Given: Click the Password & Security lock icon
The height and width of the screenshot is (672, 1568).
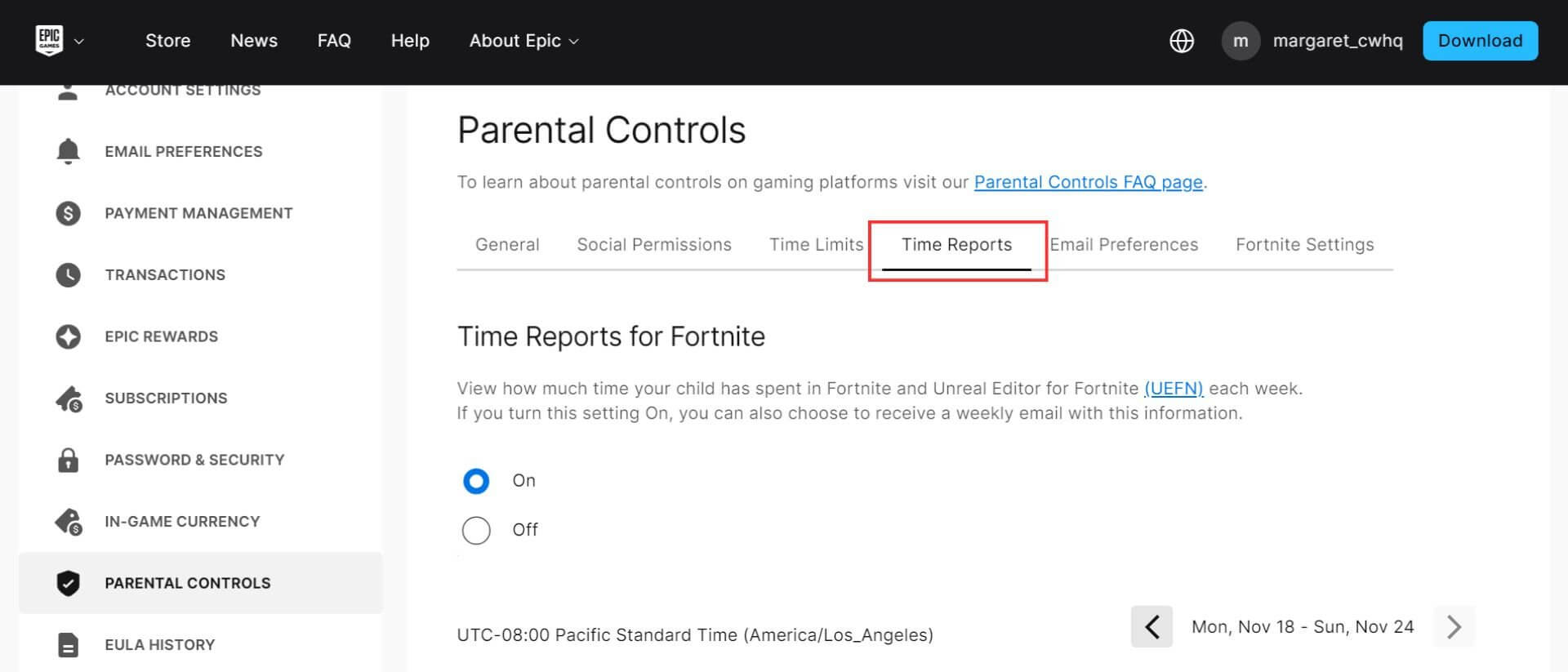Looking at the screenshot, I should pyautogui.click(x=68, y=460).
